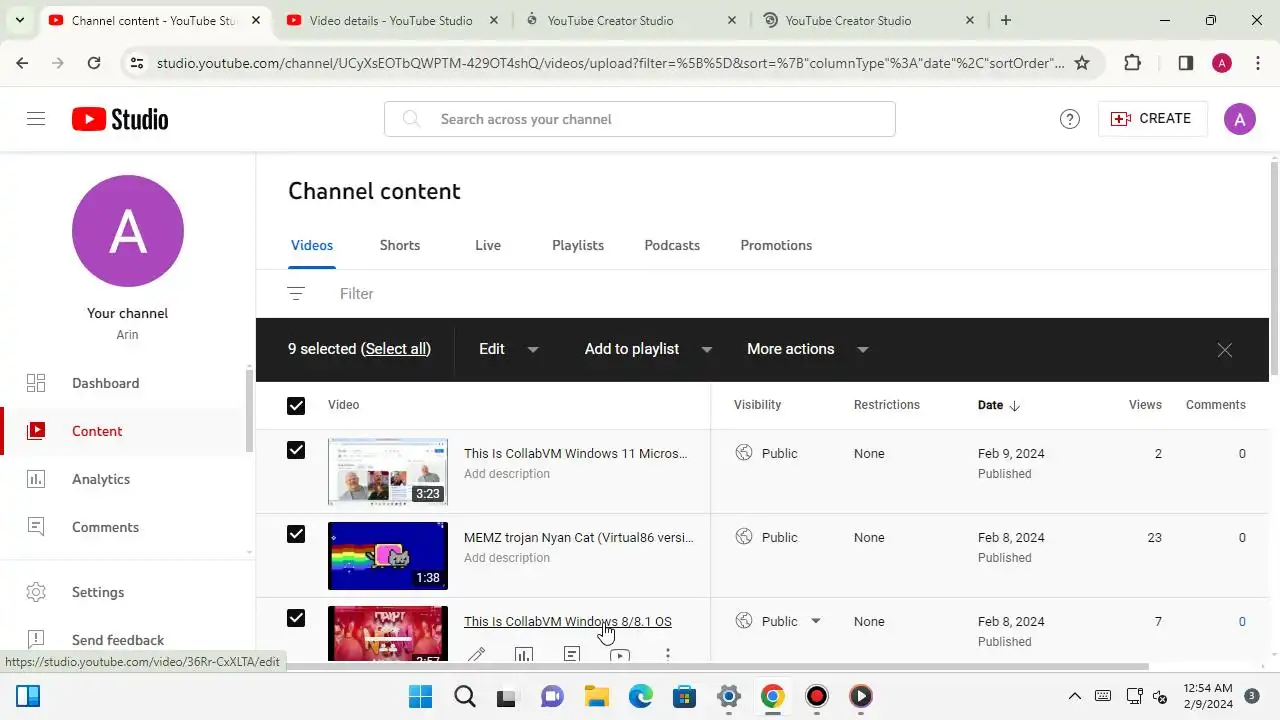Switch to the Live tab

pos(488,245)
